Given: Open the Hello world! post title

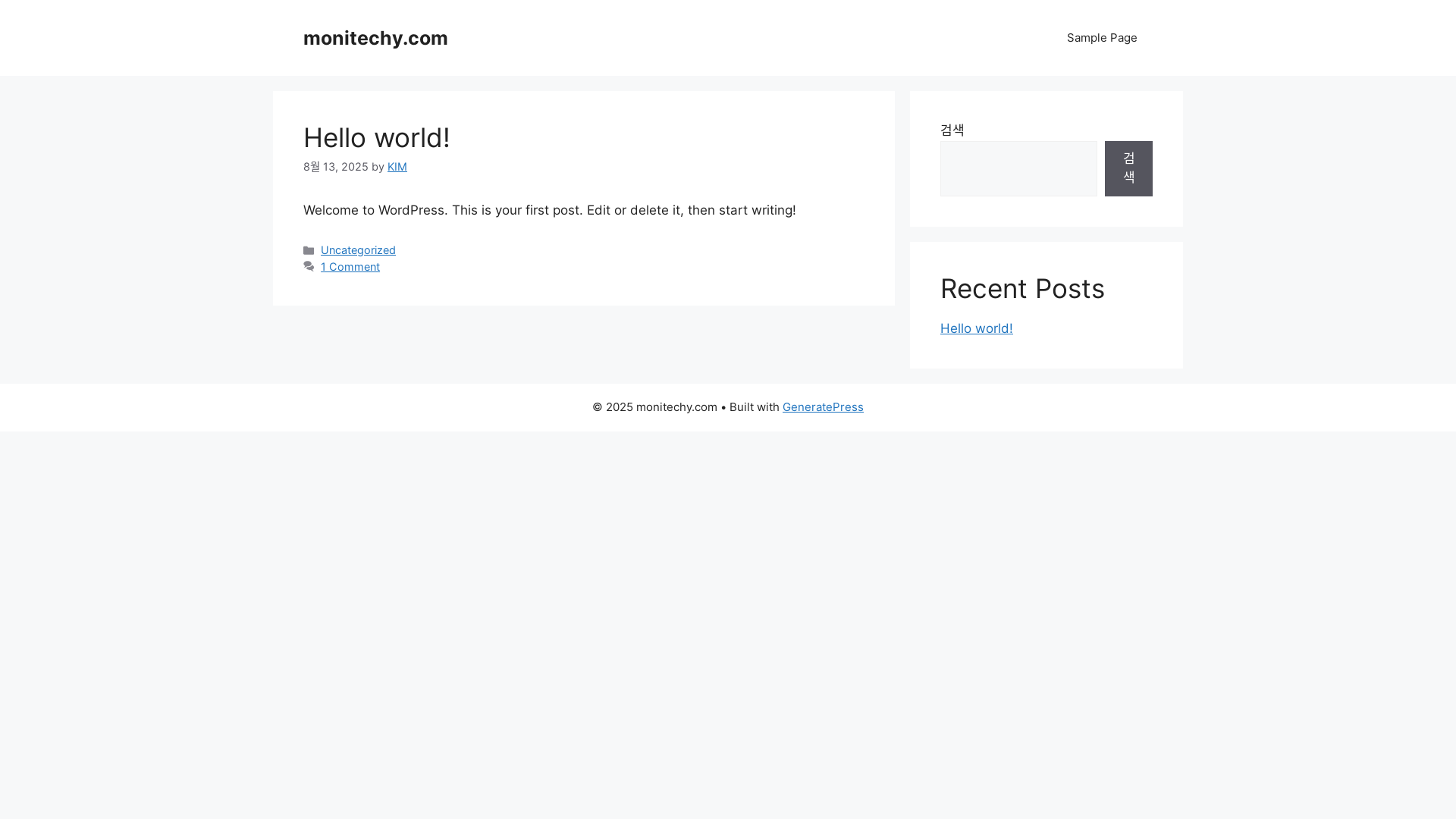Looking at the screenshot, I should point(377,138).
